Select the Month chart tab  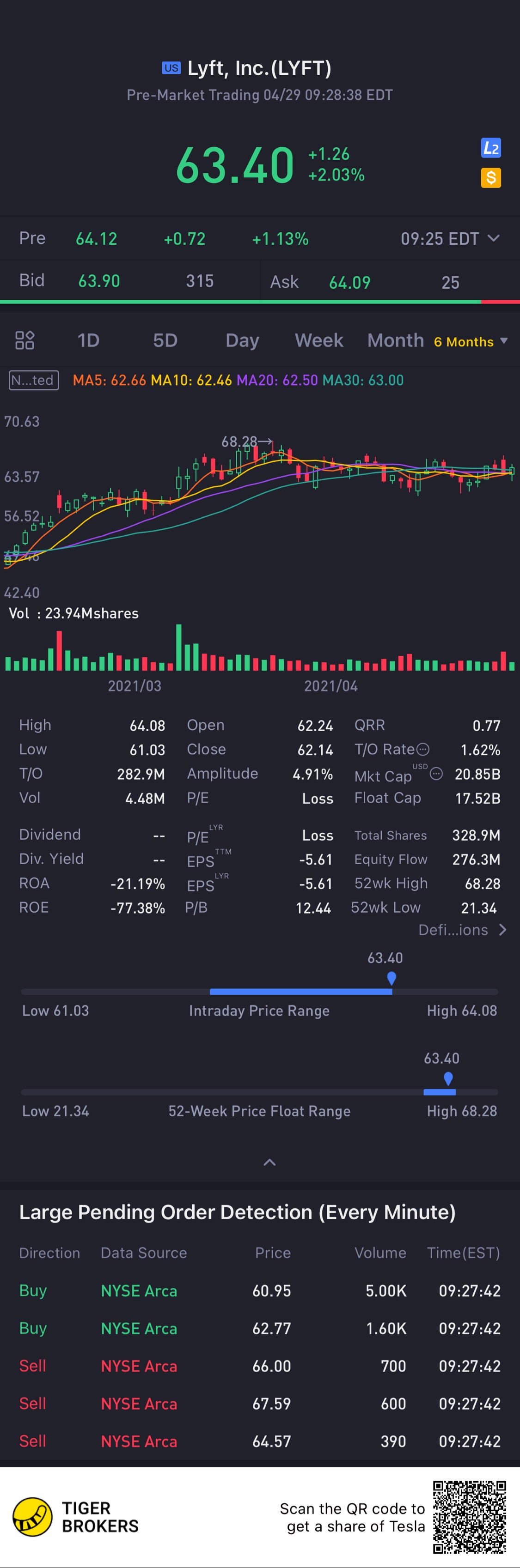tap(395, 340)
